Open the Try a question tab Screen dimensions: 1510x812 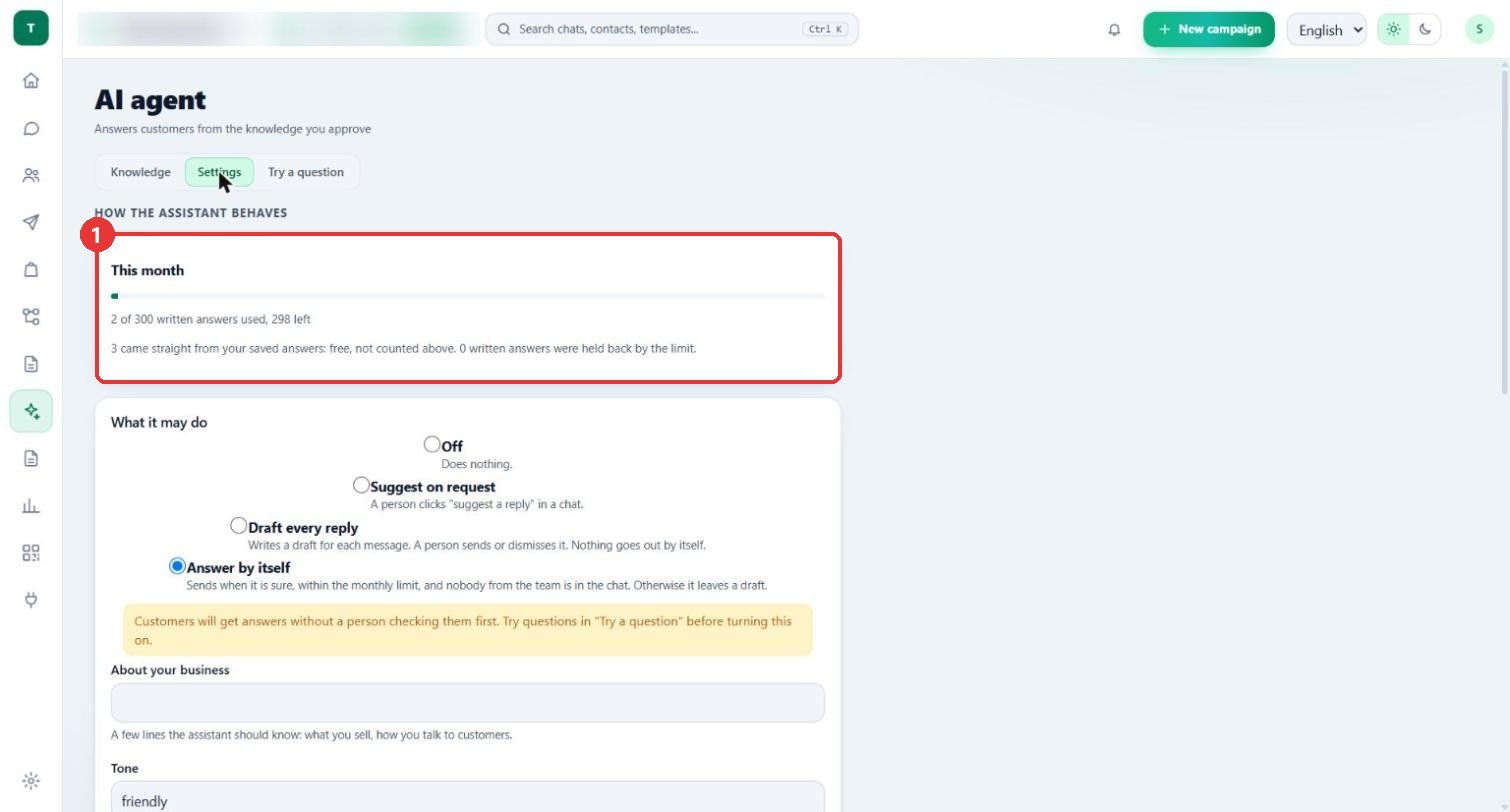(306, 172)
